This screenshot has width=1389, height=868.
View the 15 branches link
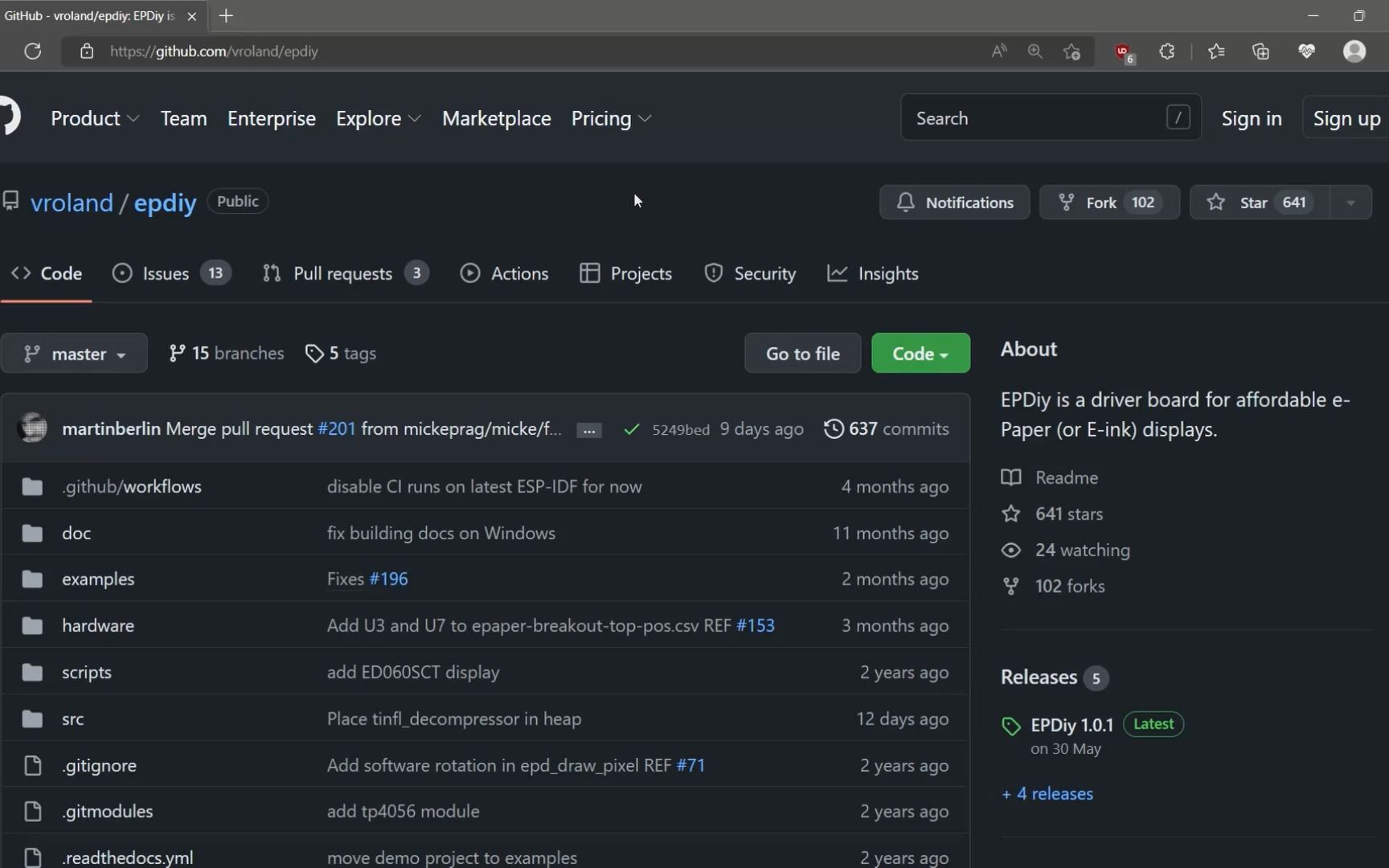coord(226,353)
